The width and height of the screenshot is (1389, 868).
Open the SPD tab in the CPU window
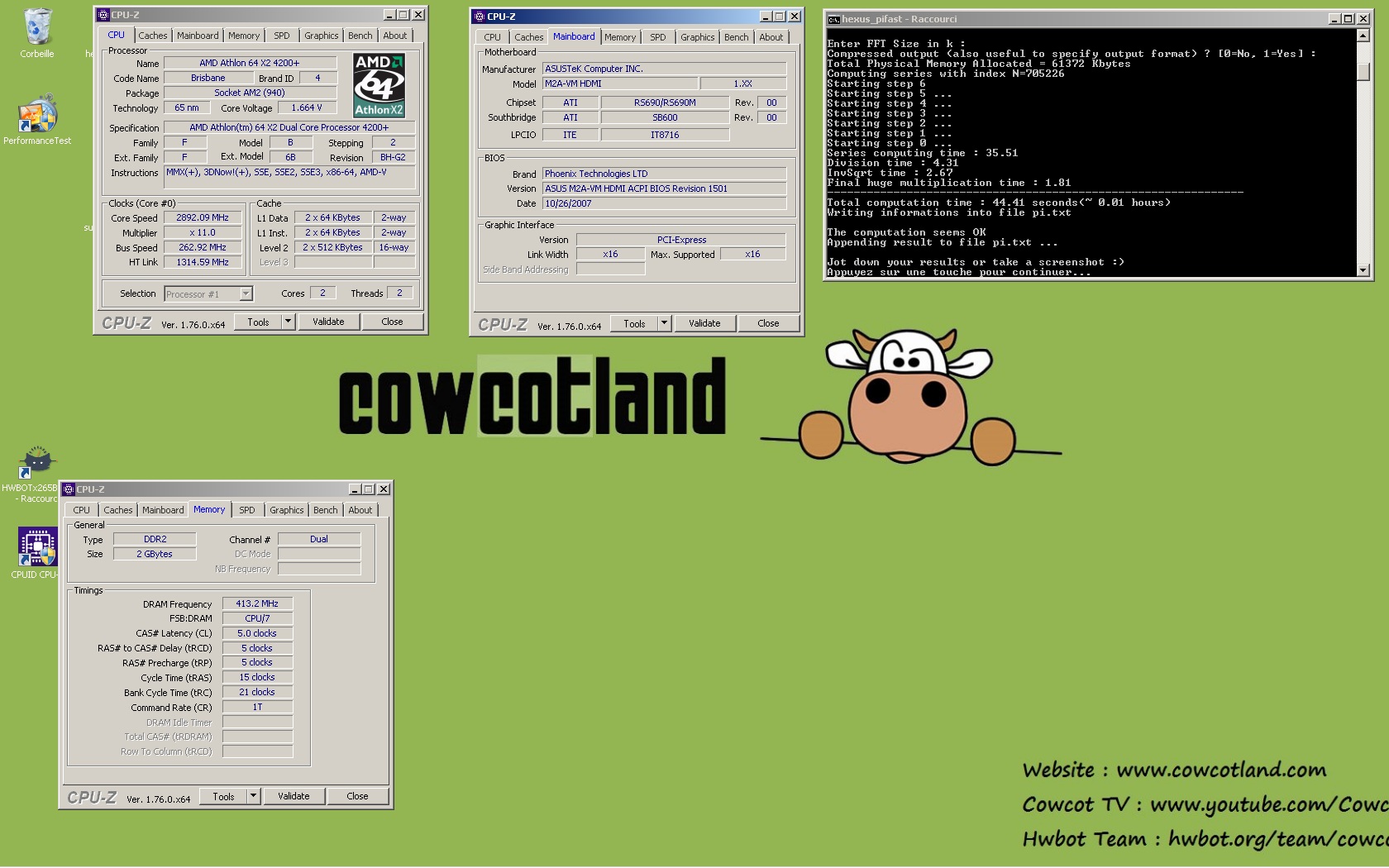[282, 36]
